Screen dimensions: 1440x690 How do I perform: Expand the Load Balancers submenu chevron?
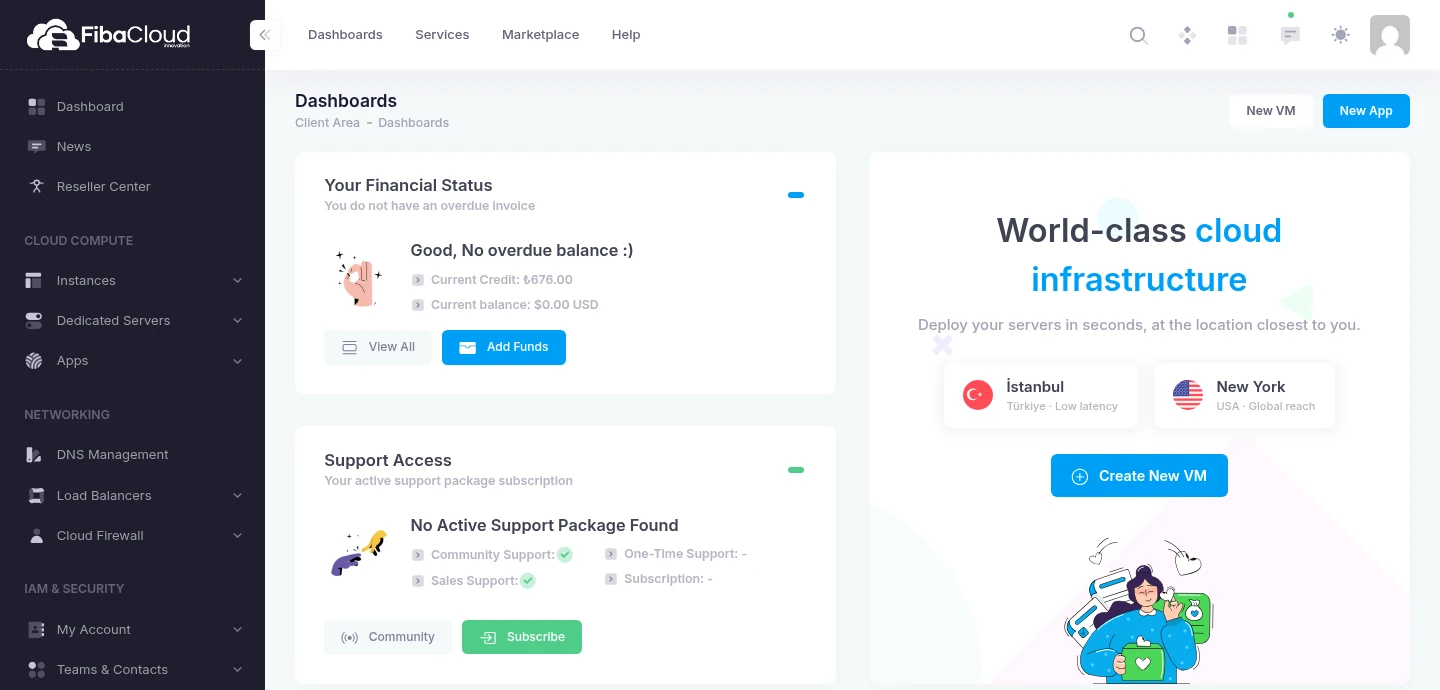(237, 495)
